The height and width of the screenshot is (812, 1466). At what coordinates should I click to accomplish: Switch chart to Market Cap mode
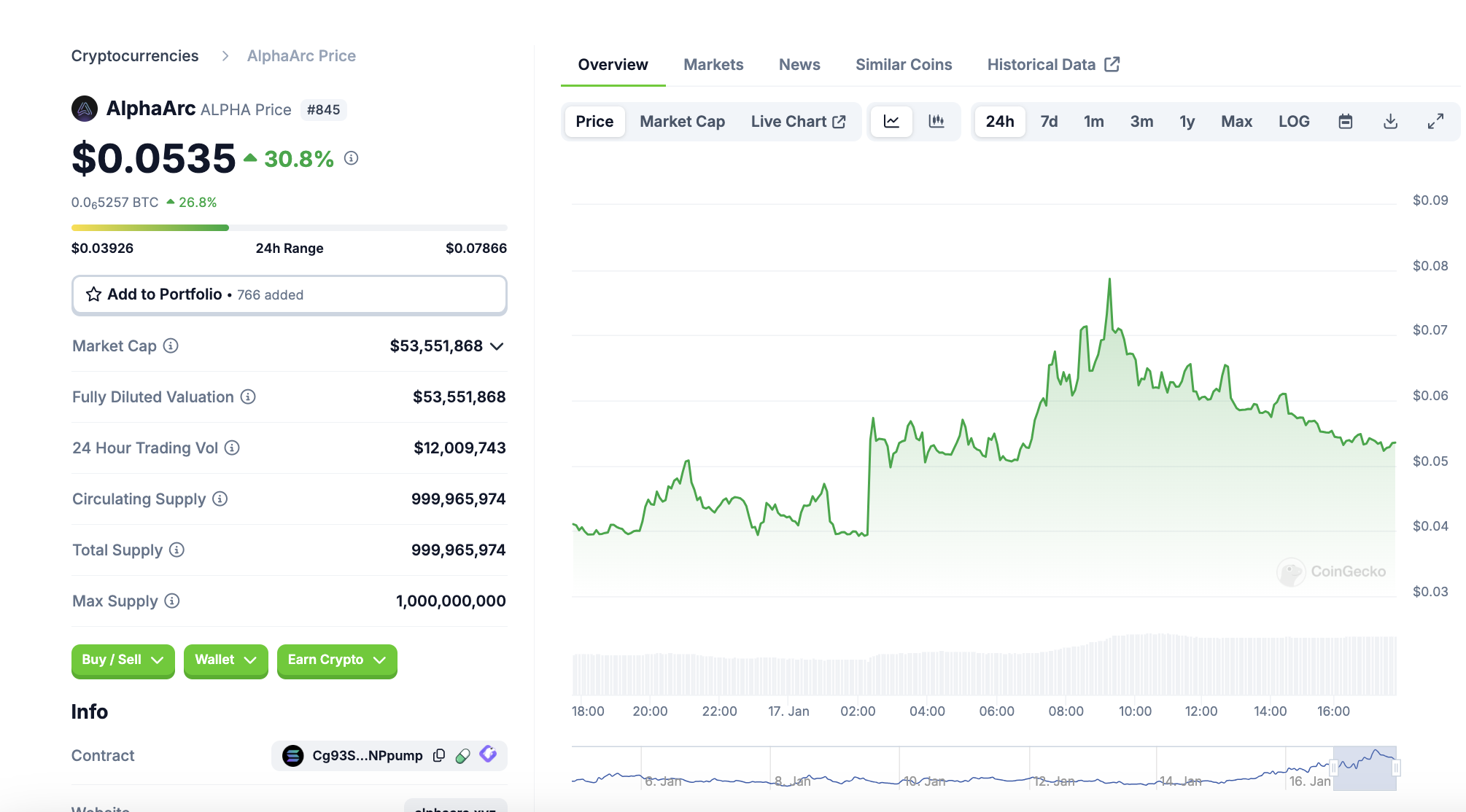682,122
